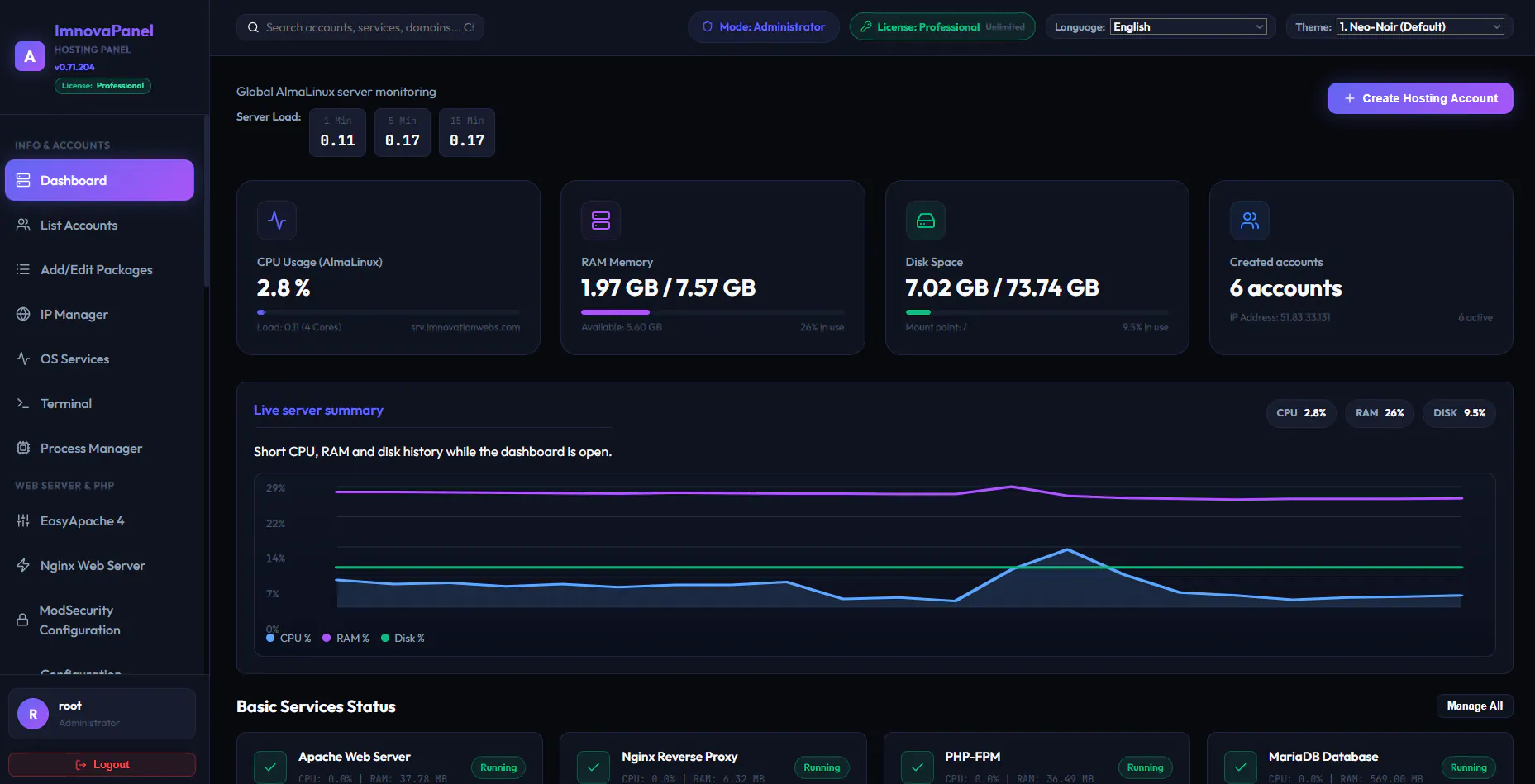Screen dimensions: 1535x784
Task: Open EasyApache 4 page
Action: coord(99,520)
